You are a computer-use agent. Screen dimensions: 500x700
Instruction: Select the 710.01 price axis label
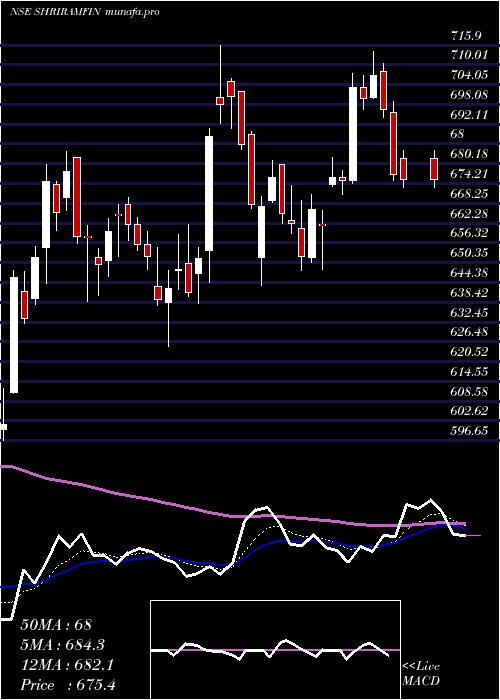469,55
